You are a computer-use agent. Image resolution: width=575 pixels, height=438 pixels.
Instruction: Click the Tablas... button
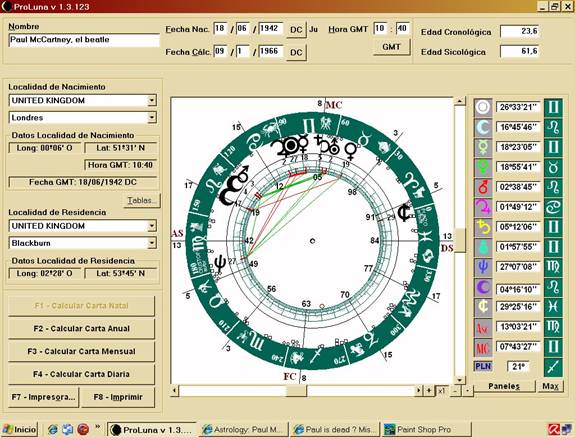coord(142,201)
